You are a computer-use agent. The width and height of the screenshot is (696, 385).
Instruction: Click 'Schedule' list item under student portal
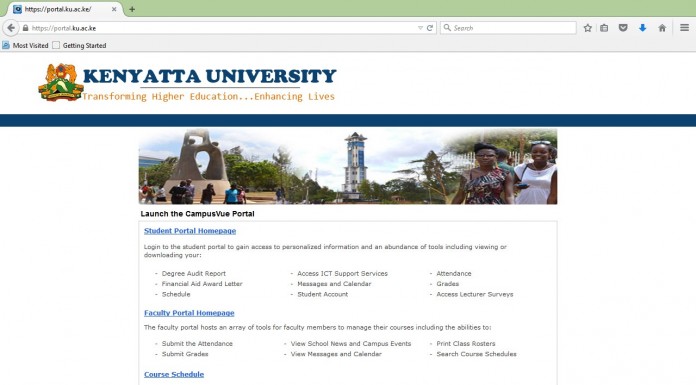tap(176, 294)
